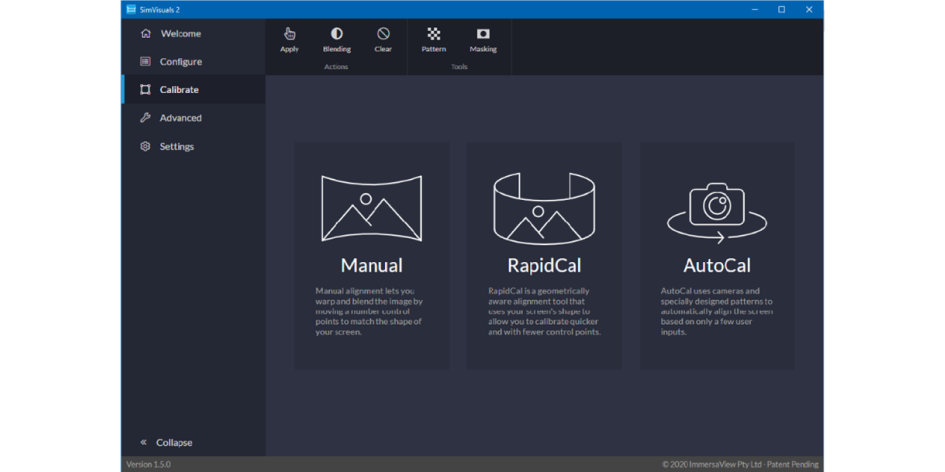Click the RapidCal description paragraph
Screen dimensions: 945x472
(544, 311)
